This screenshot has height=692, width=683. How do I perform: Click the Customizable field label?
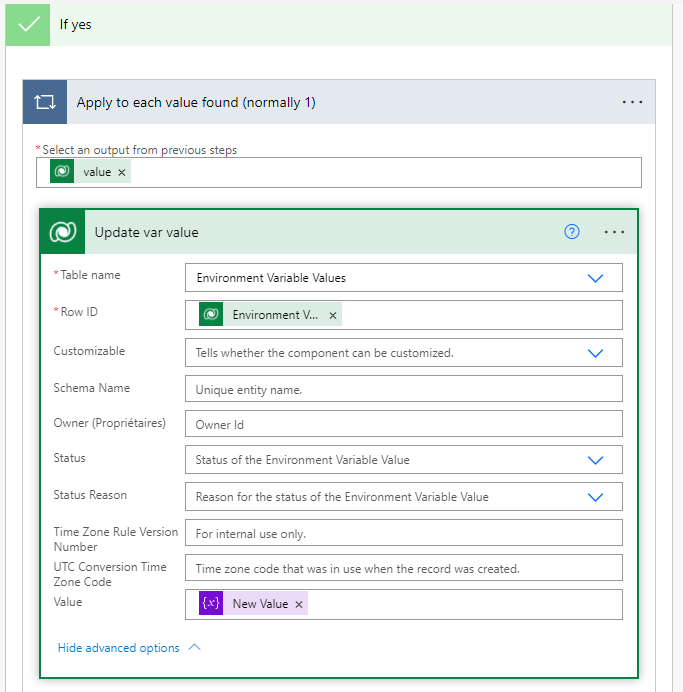tap(89, 351)
